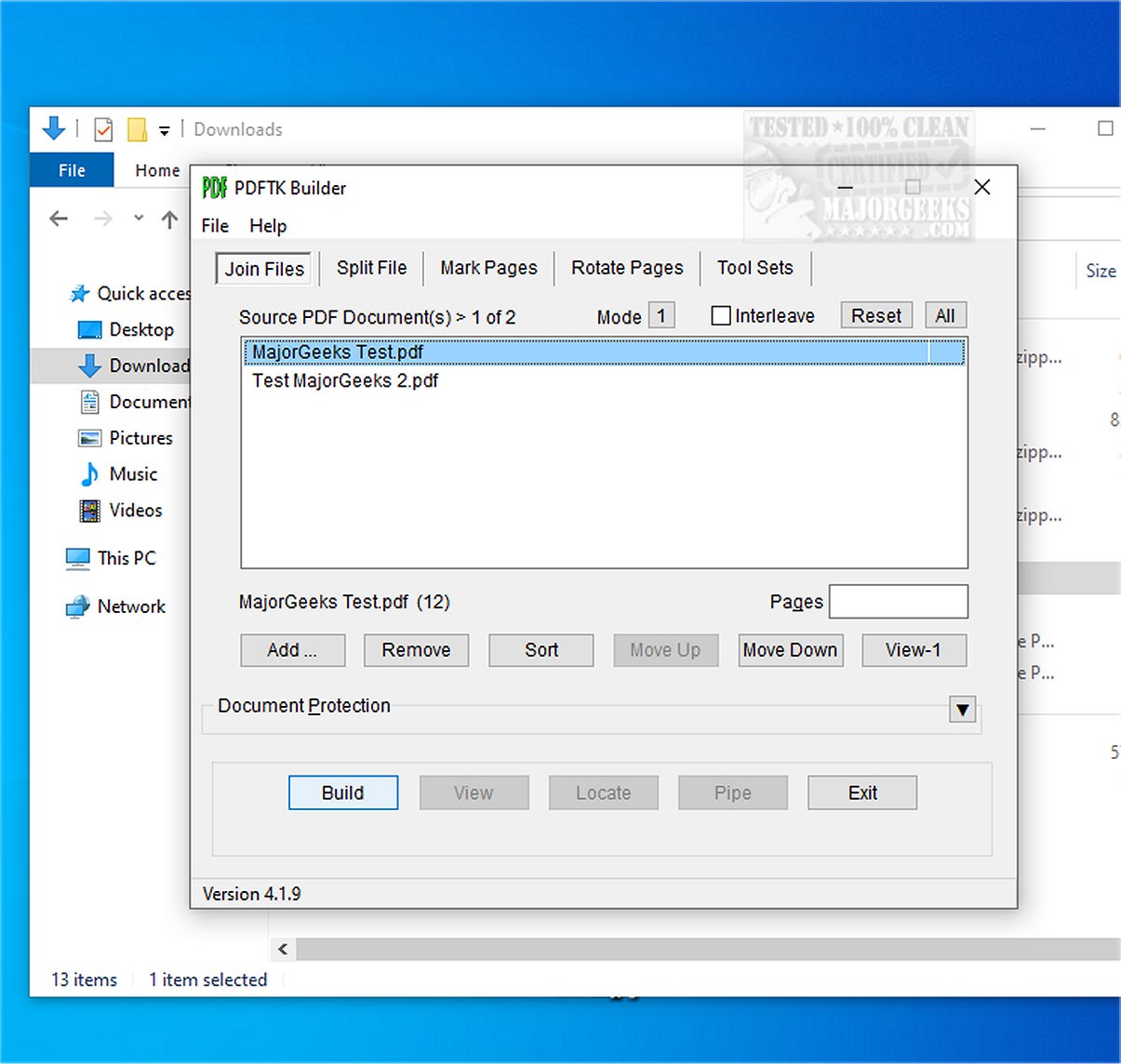Click the View button beside Build
The width and height of the screenshot is (1121, 1064).
click(474, 792)
